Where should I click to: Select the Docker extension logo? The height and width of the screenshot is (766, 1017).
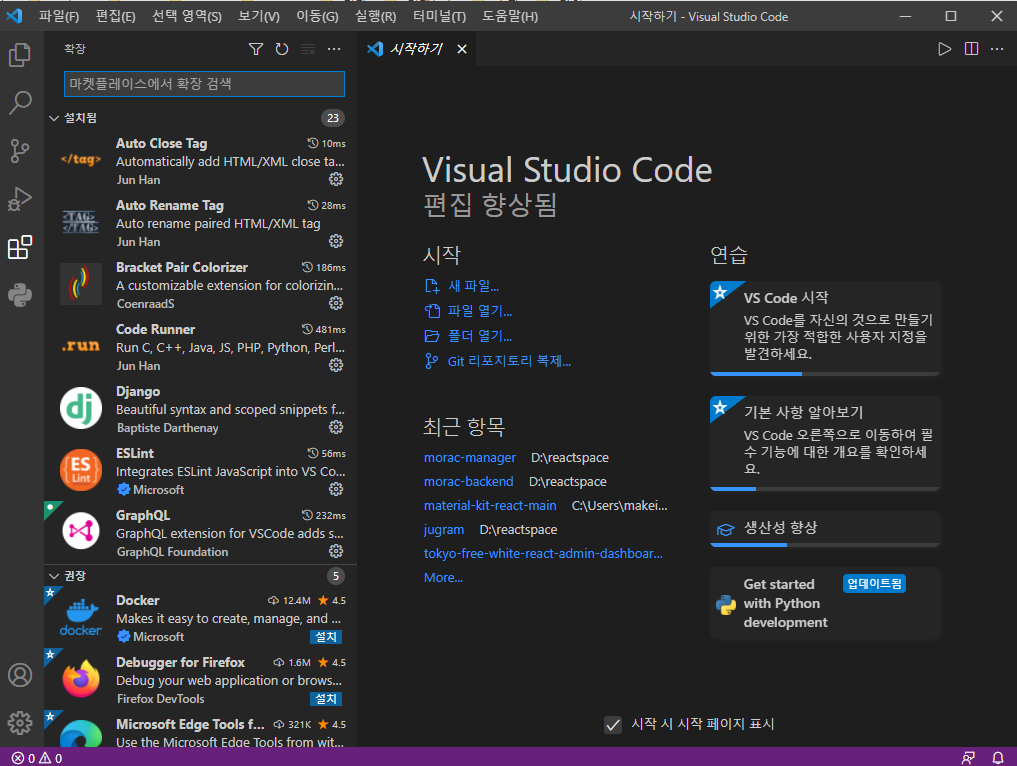80,617
